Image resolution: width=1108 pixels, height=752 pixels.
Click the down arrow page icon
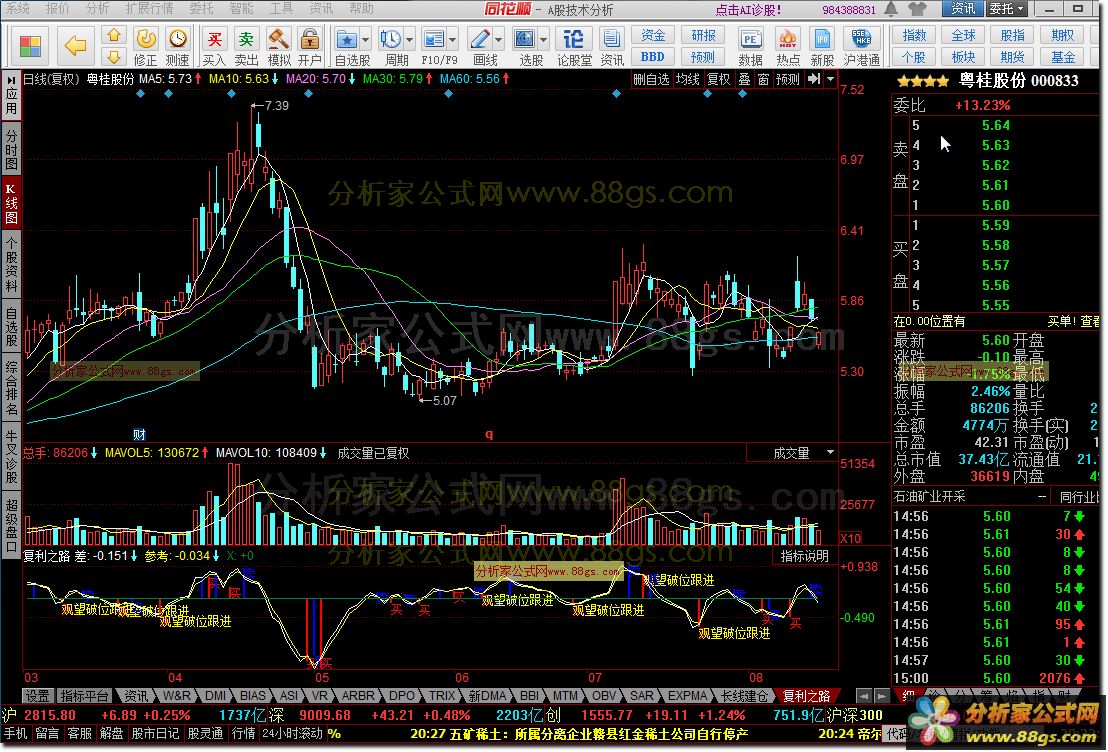pyautogui.click(x=114, y=57)
